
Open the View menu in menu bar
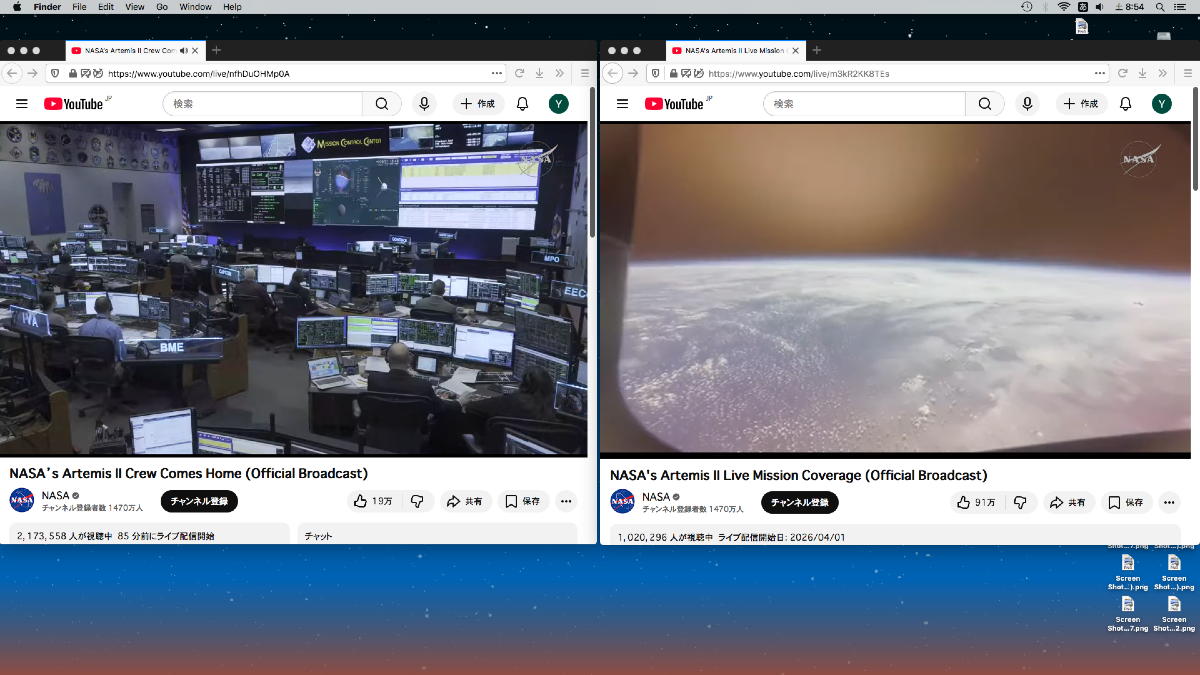[x=134, y=7]
